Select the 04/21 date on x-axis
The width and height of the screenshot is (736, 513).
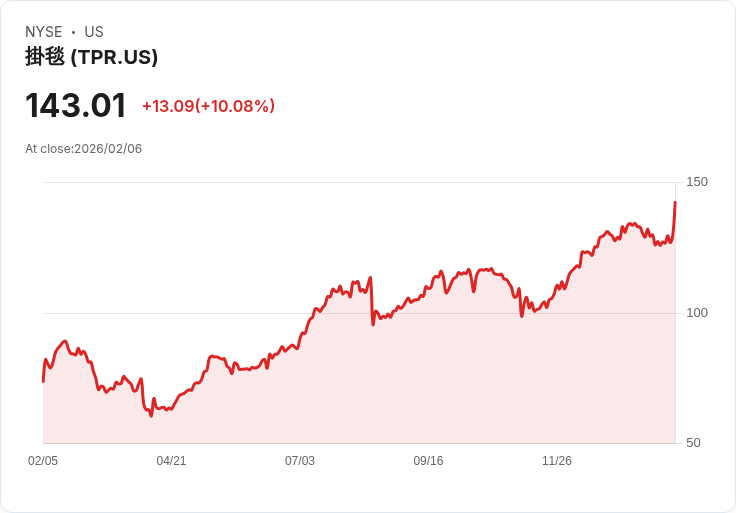tap(171, 461)
